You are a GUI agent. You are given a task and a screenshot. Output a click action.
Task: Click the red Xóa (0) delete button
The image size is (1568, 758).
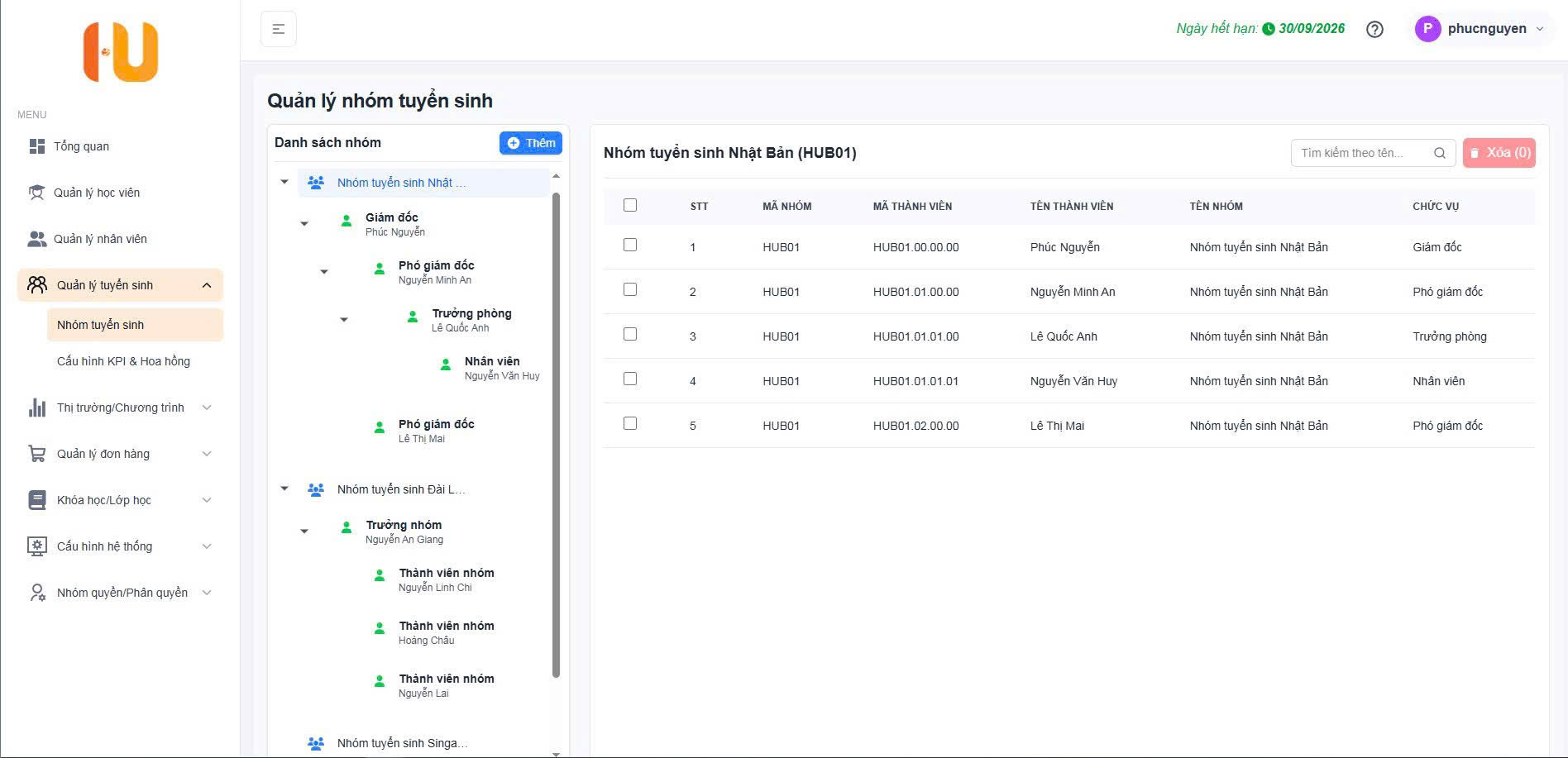click(1499, 153)
